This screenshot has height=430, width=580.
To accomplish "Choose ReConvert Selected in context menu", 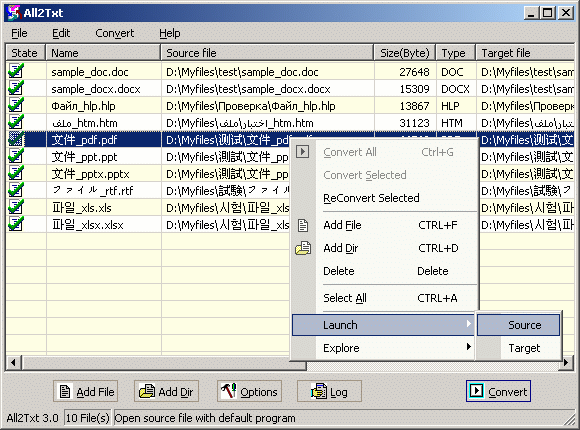I will pyautogui.click(x=385, y=198).
